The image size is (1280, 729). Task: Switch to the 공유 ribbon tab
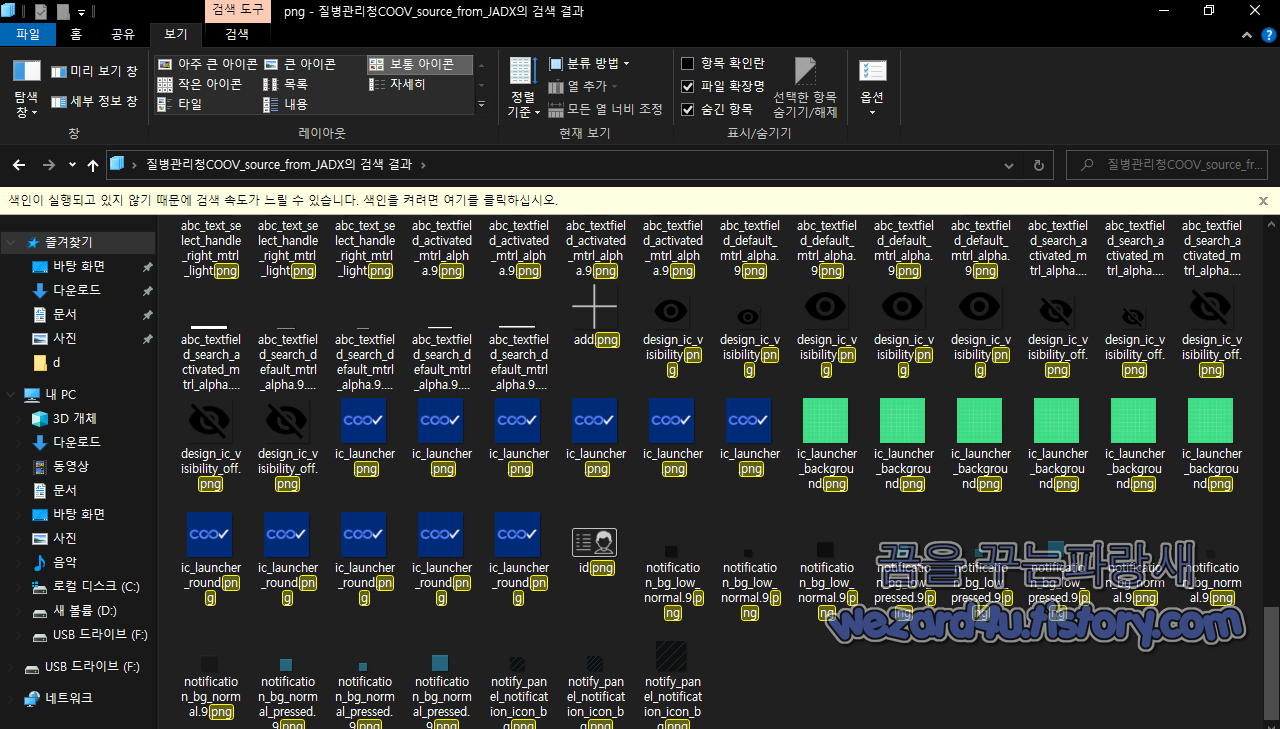123,34
